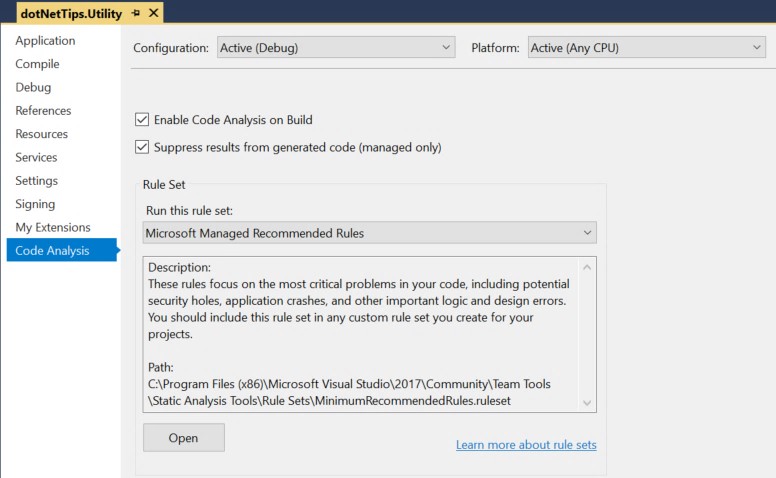
Task: Follow the Learn more about rule sets link
Action: [526, 445]
